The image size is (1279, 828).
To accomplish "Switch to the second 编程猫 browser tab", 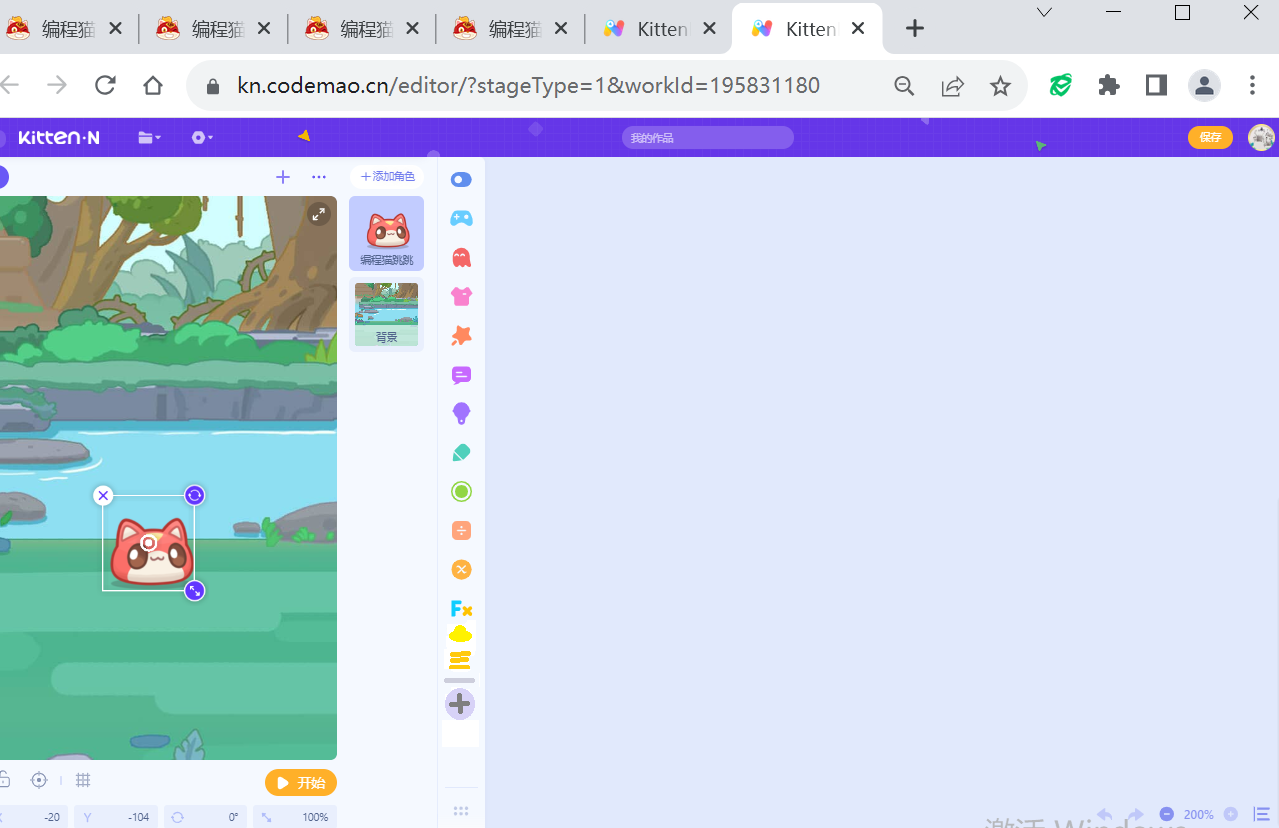I will point(213,29).
